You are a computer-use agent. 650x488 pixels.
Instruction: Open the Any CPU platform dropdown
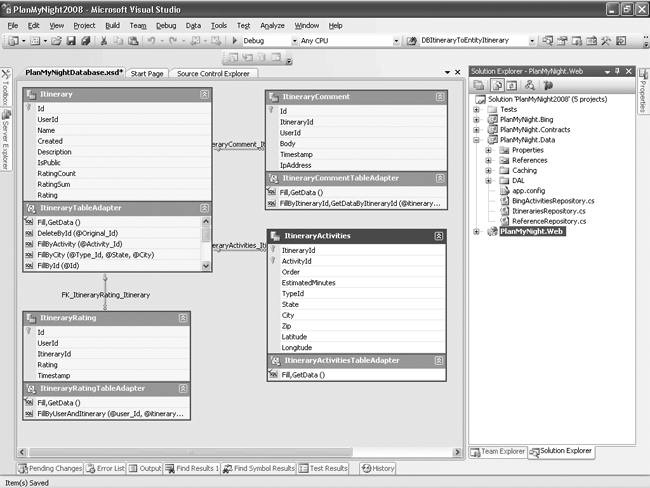(396, 41)
